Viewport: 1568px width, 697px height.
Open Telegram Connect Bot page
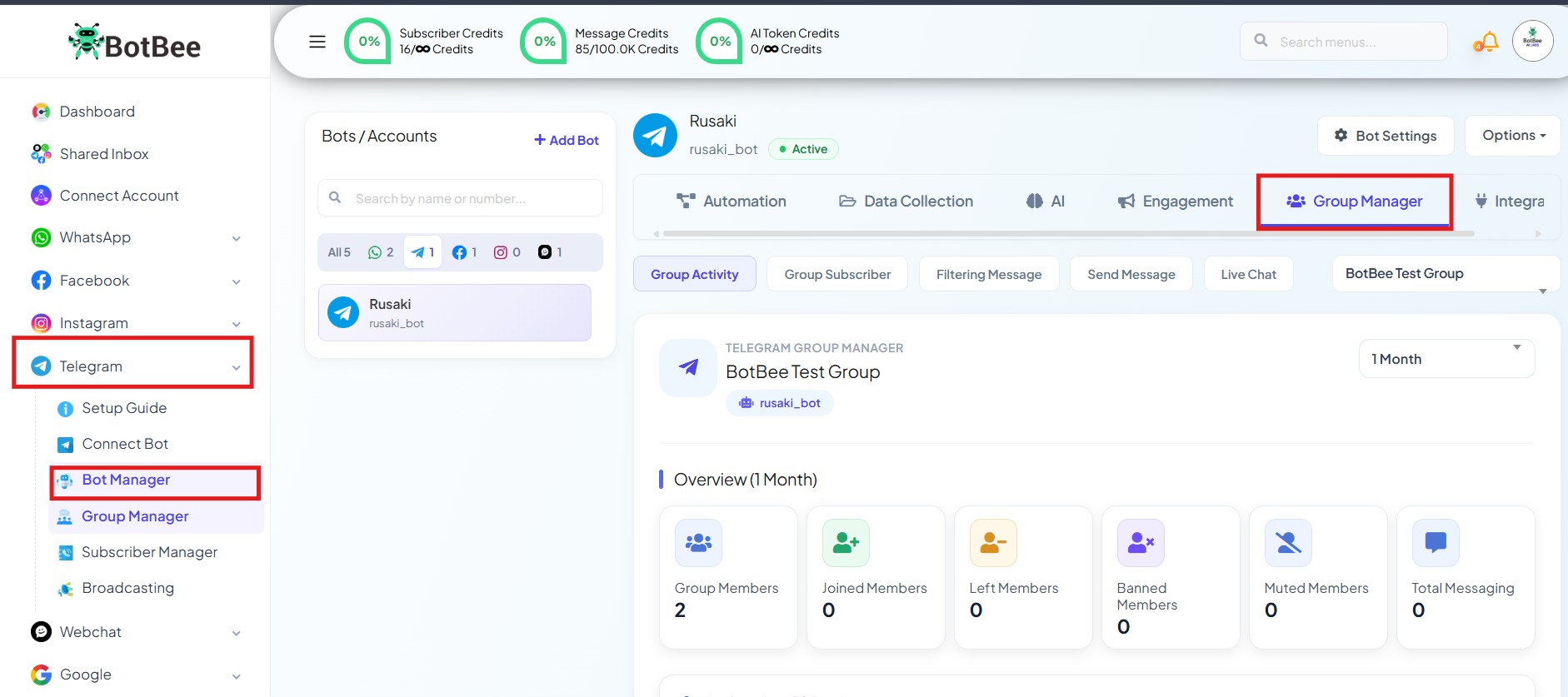click(125, 444)
